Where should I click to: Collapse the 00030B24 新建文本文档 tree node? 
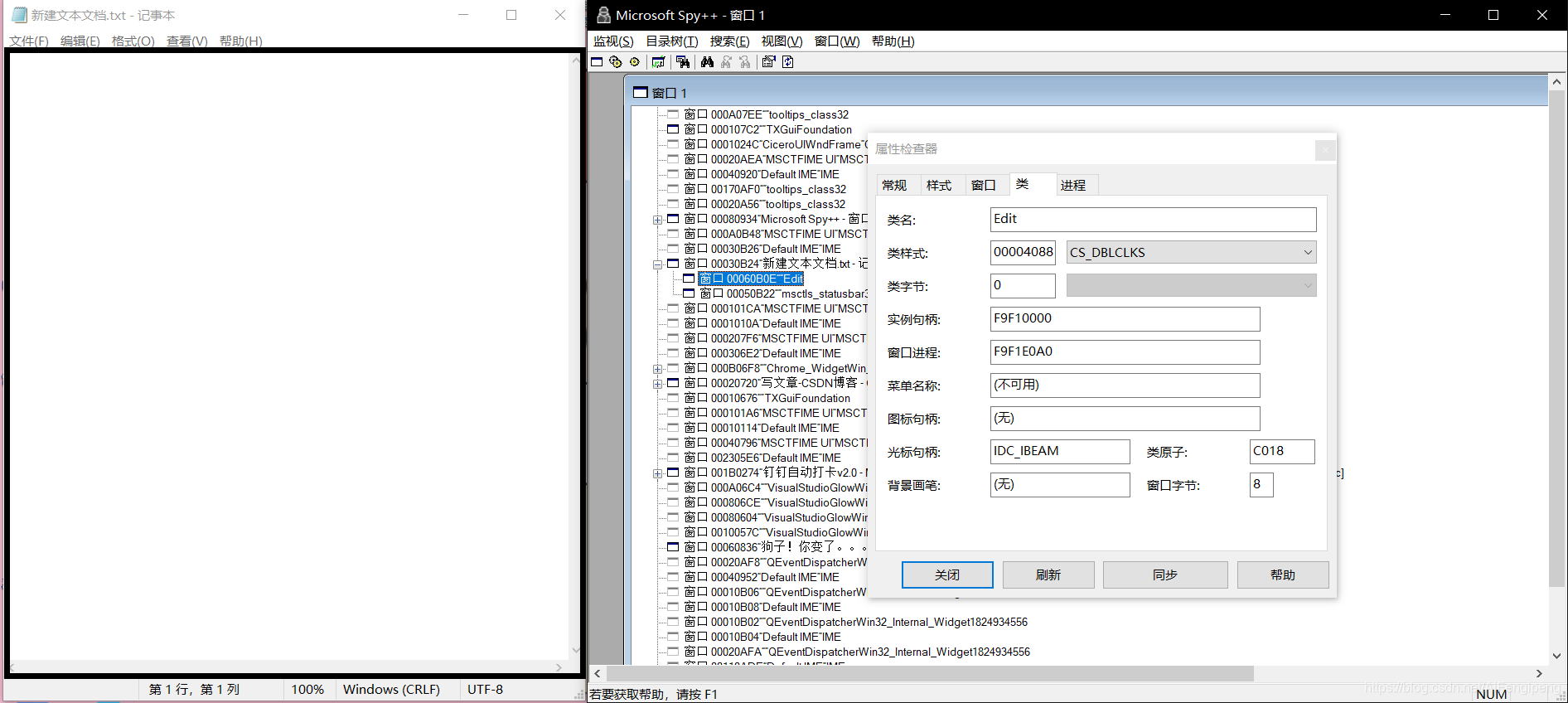(x=657, y=264)
